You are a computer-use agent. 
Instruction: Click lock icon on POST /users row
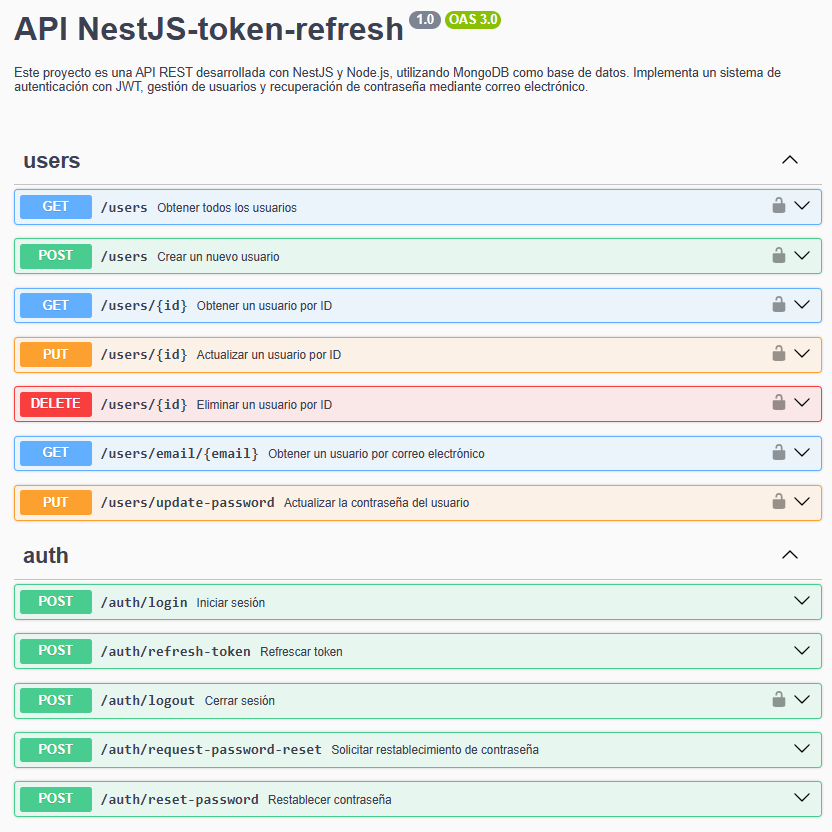point(778,255)
